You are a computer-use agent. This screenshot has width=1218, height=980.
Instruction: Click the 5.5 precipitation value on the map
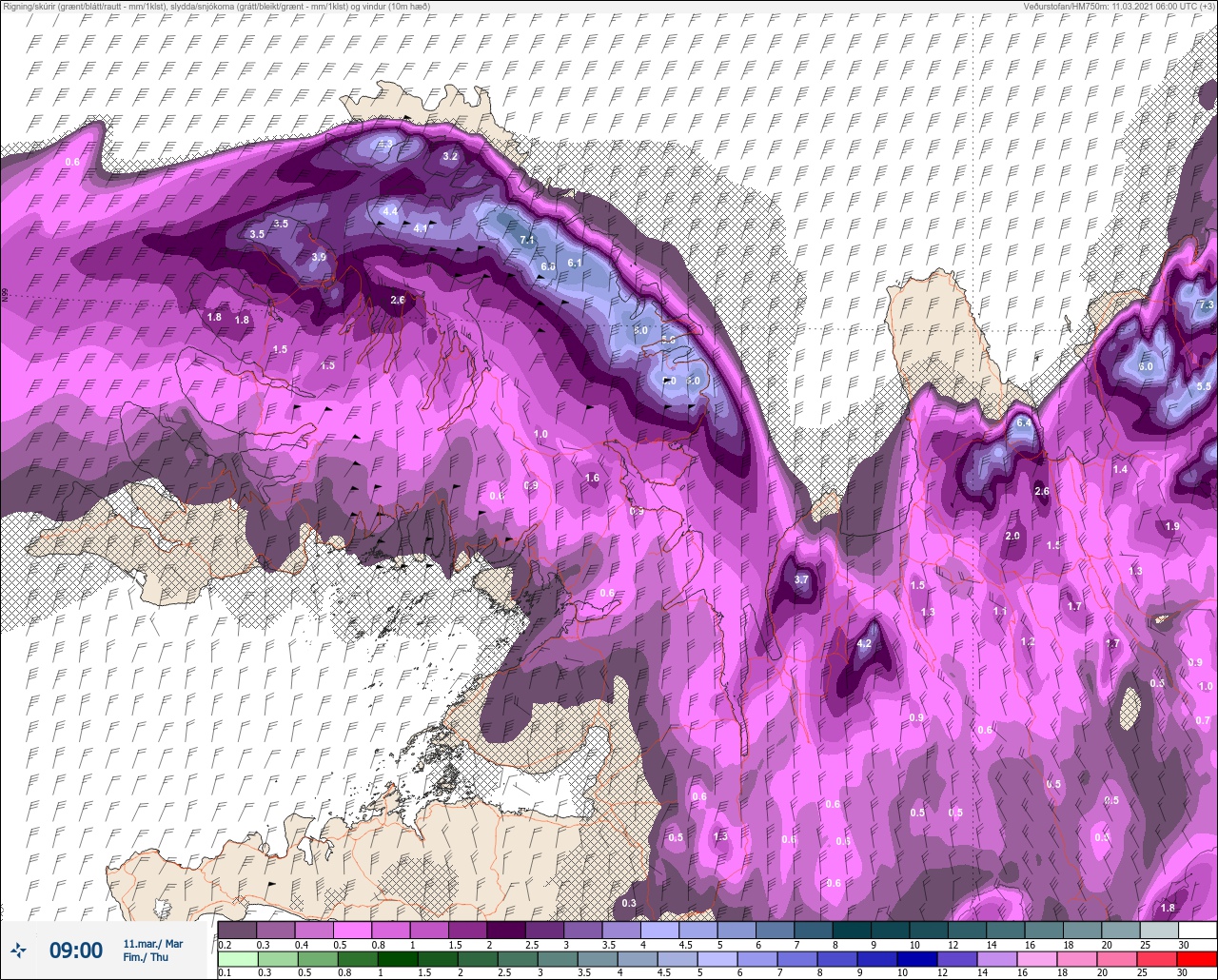pyautogui.click(x=1203, y=386)
